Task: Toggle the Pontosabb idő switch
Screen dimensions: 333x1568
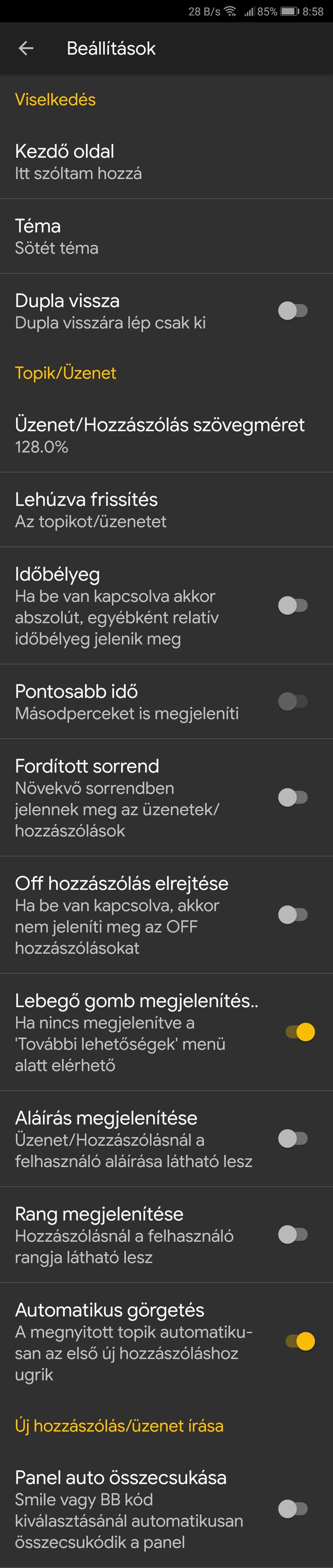Action: 293,701
